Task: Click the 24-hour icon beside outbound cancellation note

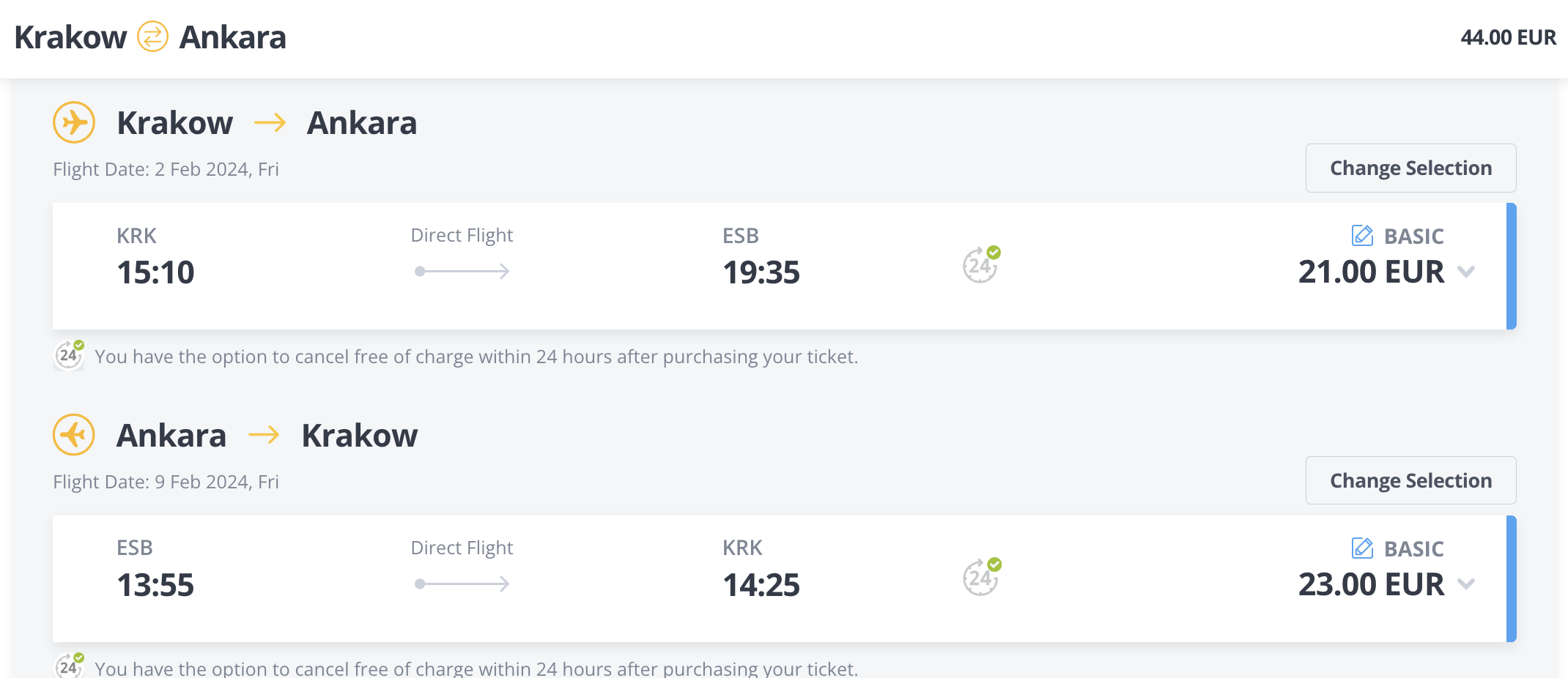Action: pos(69,356)
